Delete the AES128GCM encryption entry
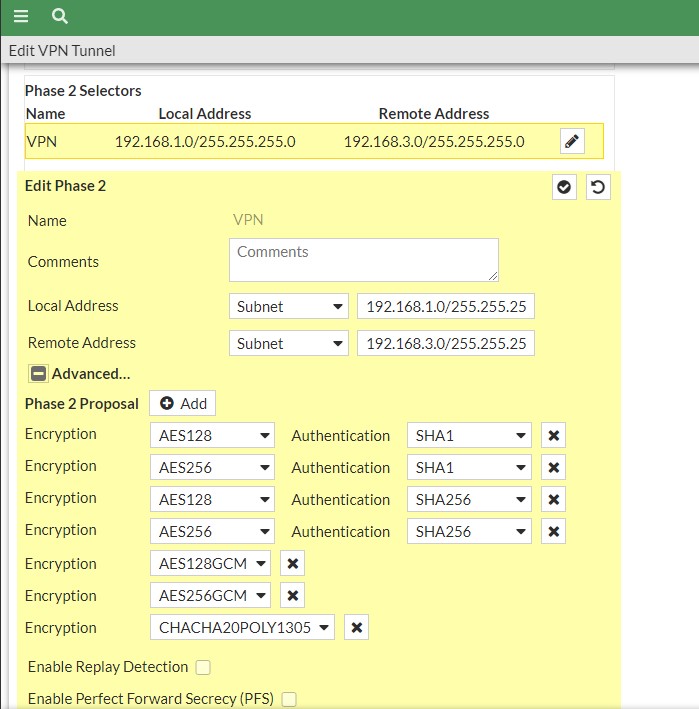The image size is (699, 709). 292,564
